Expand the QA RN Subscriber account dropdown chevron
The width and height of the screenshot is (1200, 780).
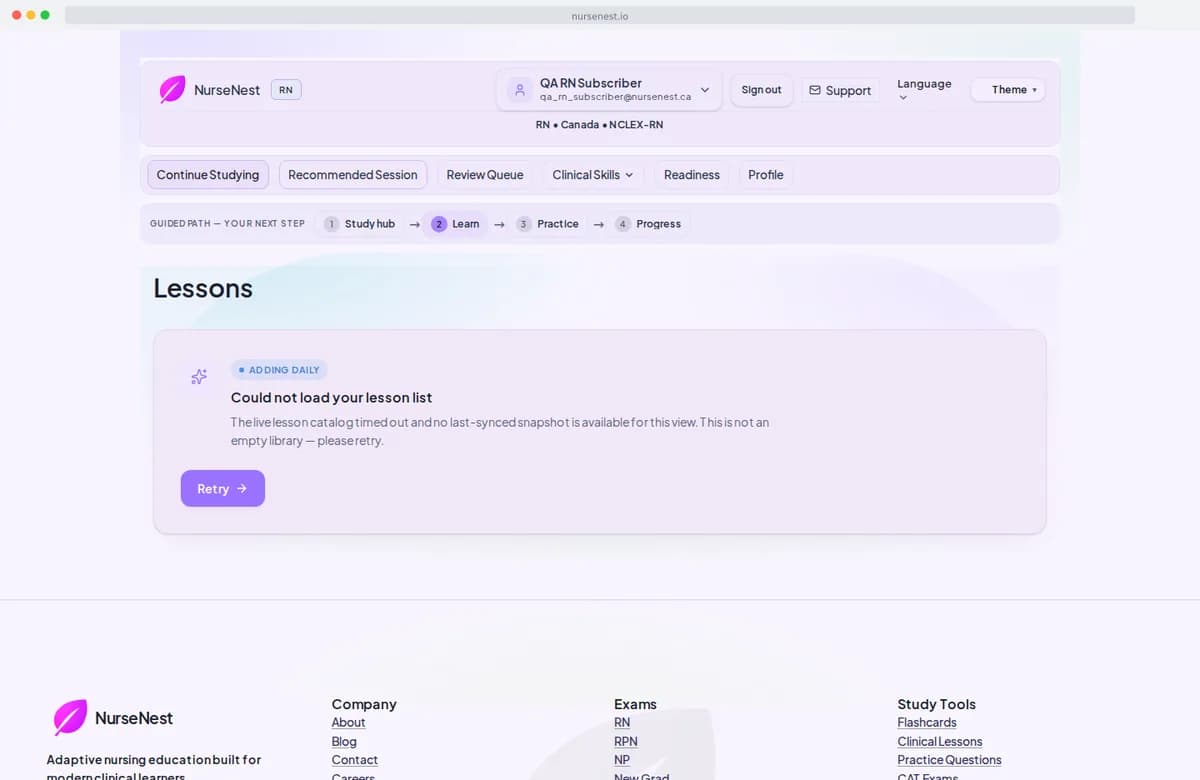[705, 90]
